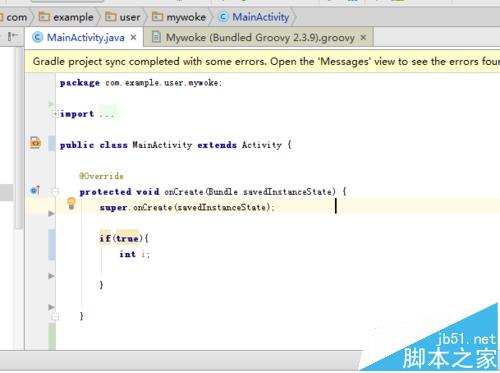Image resolution: width=500 pixels, height=373 pixels.
Task: Click the super.onCreate call line
Action: 187,208
